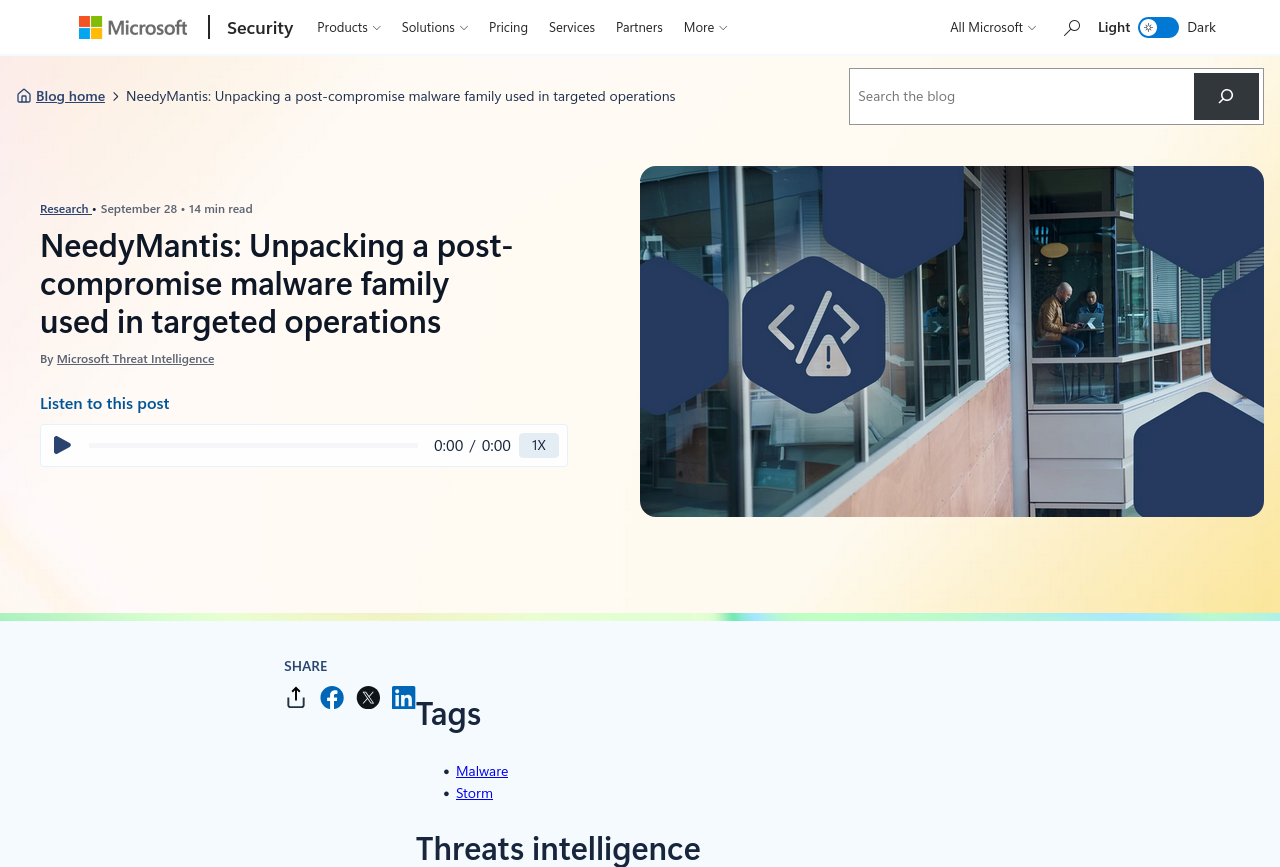Open the header search magnifier icon
The height and width of the screenshot is (867, 1280).
click(1072, 28)
